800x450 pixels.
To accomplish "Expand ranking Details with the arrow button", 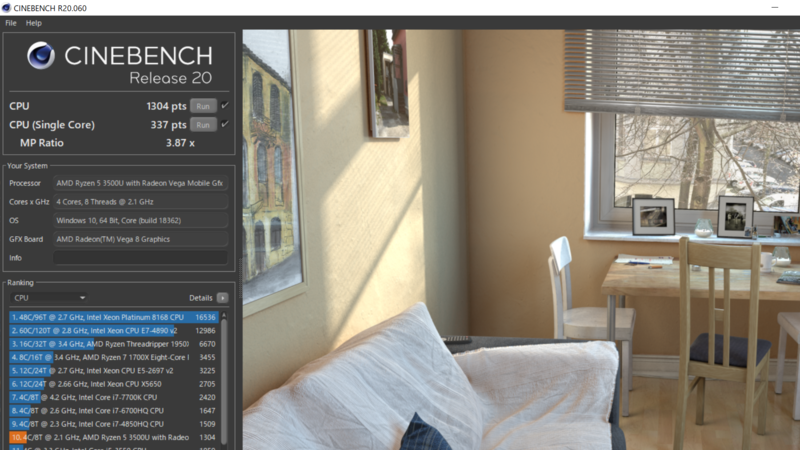I will pos(222,297).
